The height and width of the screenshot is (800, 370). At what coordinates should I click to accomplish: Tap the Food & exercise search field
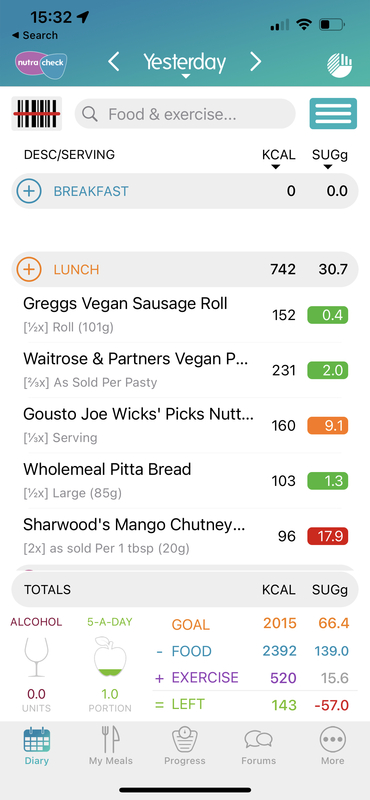(185, 114)
